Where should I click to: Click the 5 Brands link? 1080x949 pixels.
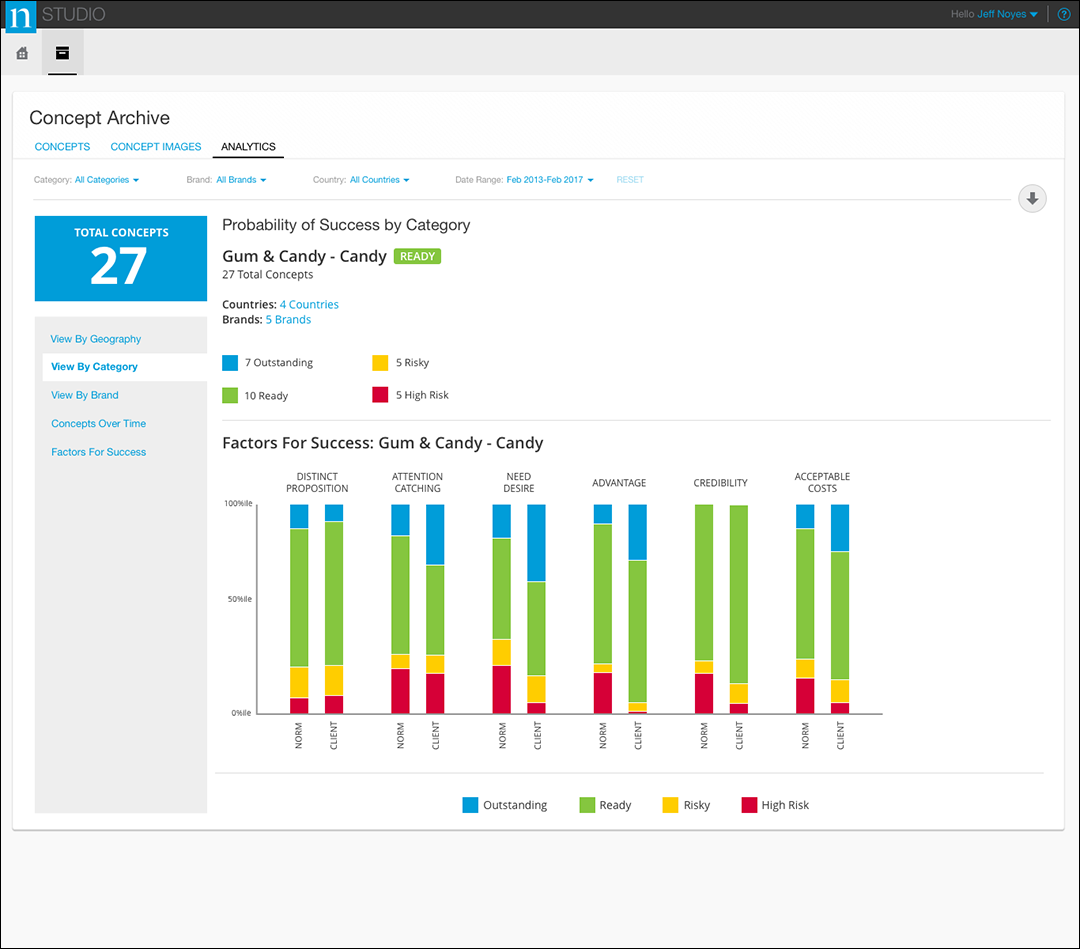(289, 320)
